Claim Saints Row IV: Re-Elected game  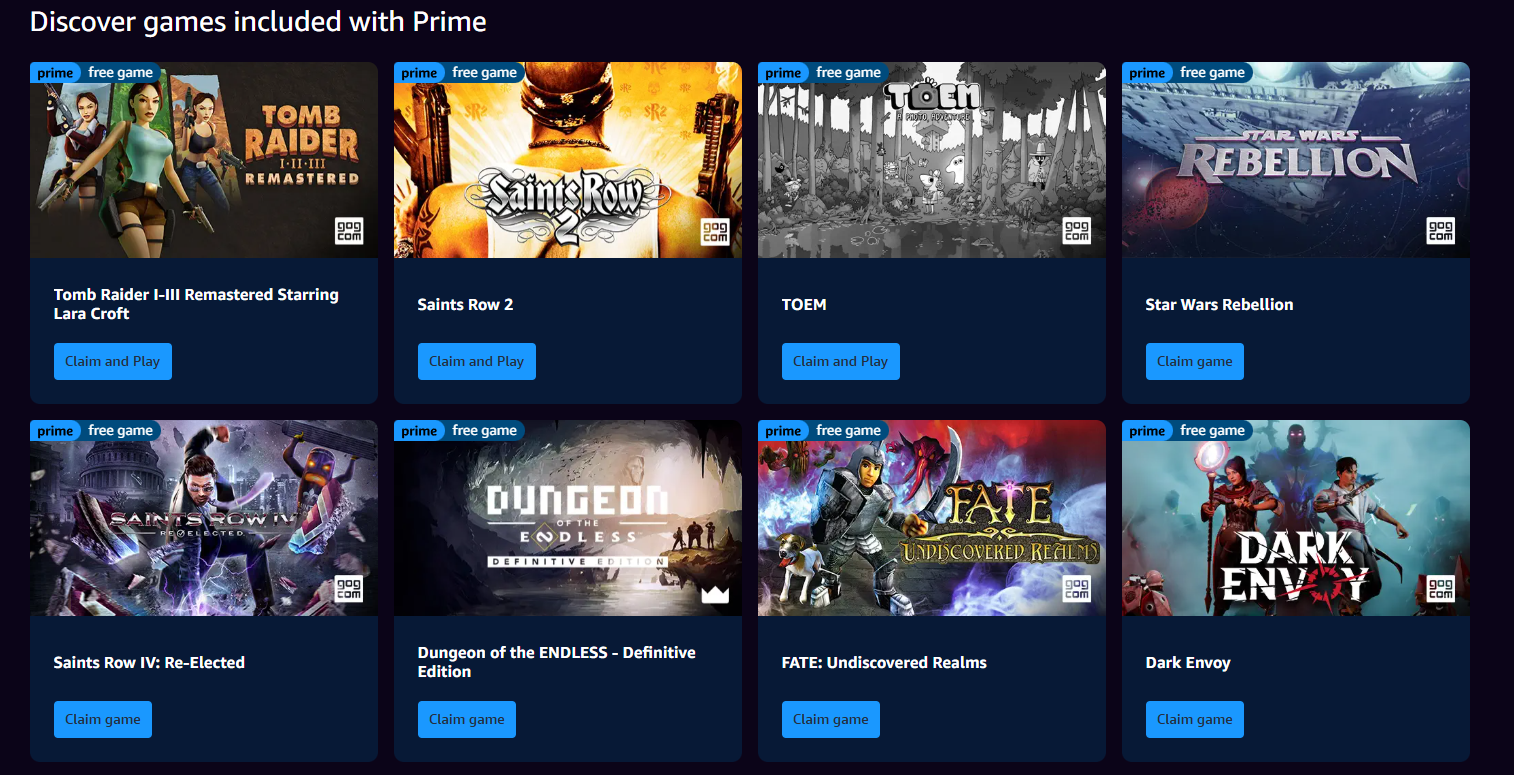pyautogui.click(x=103, y=719)
